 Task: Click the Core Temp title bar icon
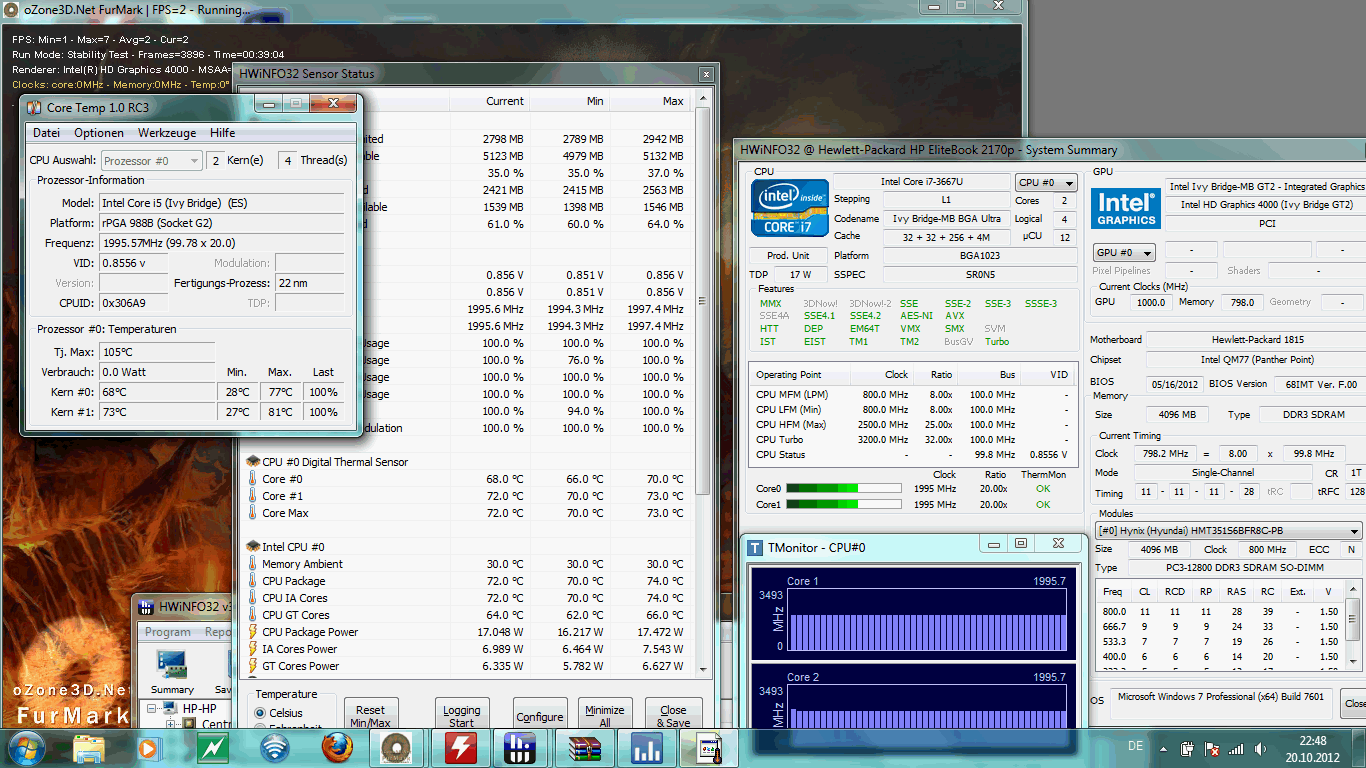pyautogui.click(x=34, y=107)
